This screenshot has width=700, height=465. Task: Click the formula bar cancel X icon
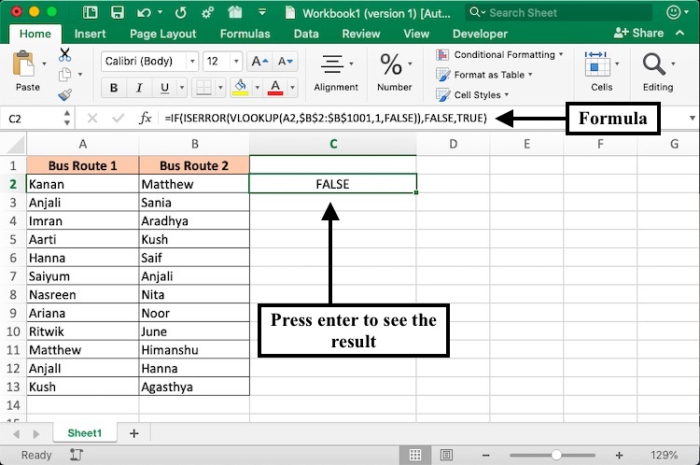[x=92, y=118]
